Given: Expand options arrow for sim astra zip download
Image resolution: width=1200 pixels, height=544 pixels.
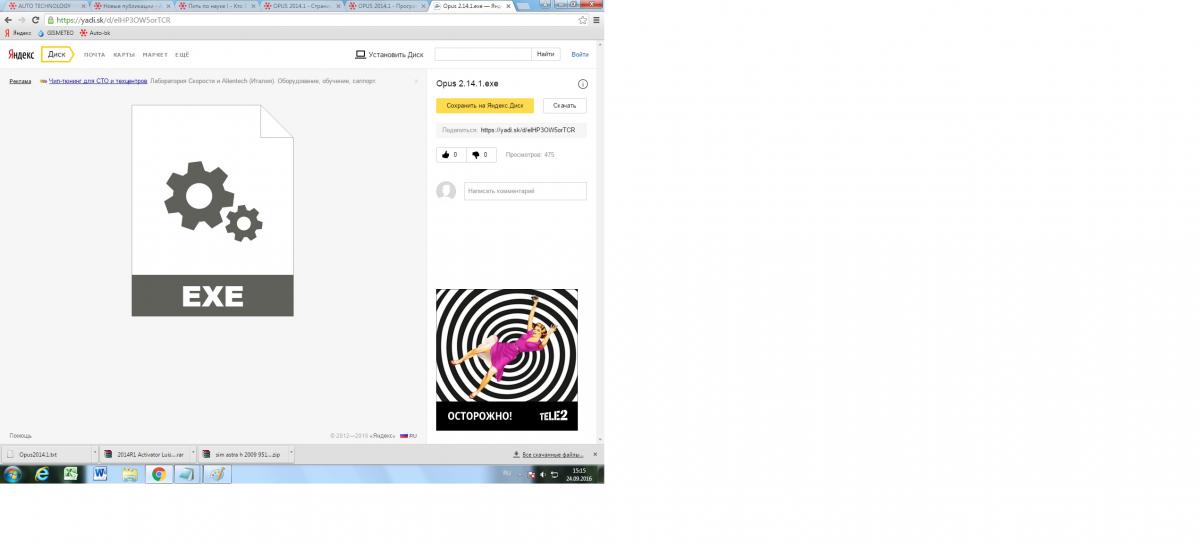Looking at the screenshot, I should pos(291,453).
